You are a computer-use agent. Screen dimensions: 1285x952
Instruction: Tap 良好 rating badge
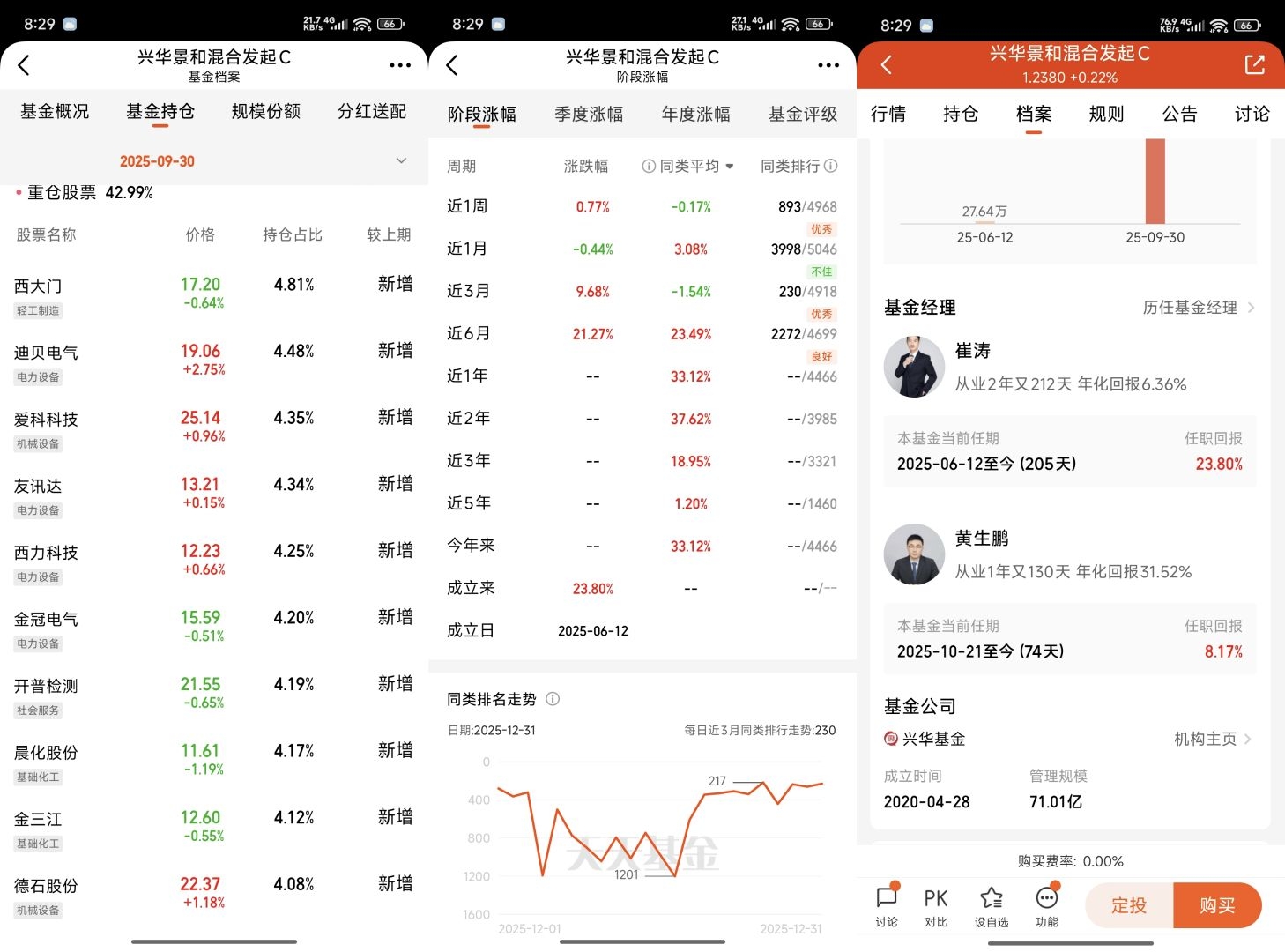(821, 356)
